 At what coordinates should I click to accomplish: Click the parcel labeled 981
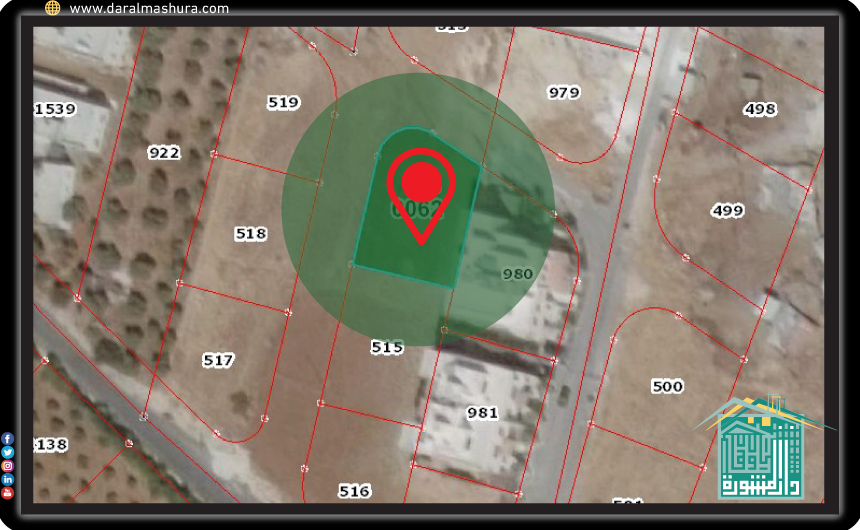(482, 412)
